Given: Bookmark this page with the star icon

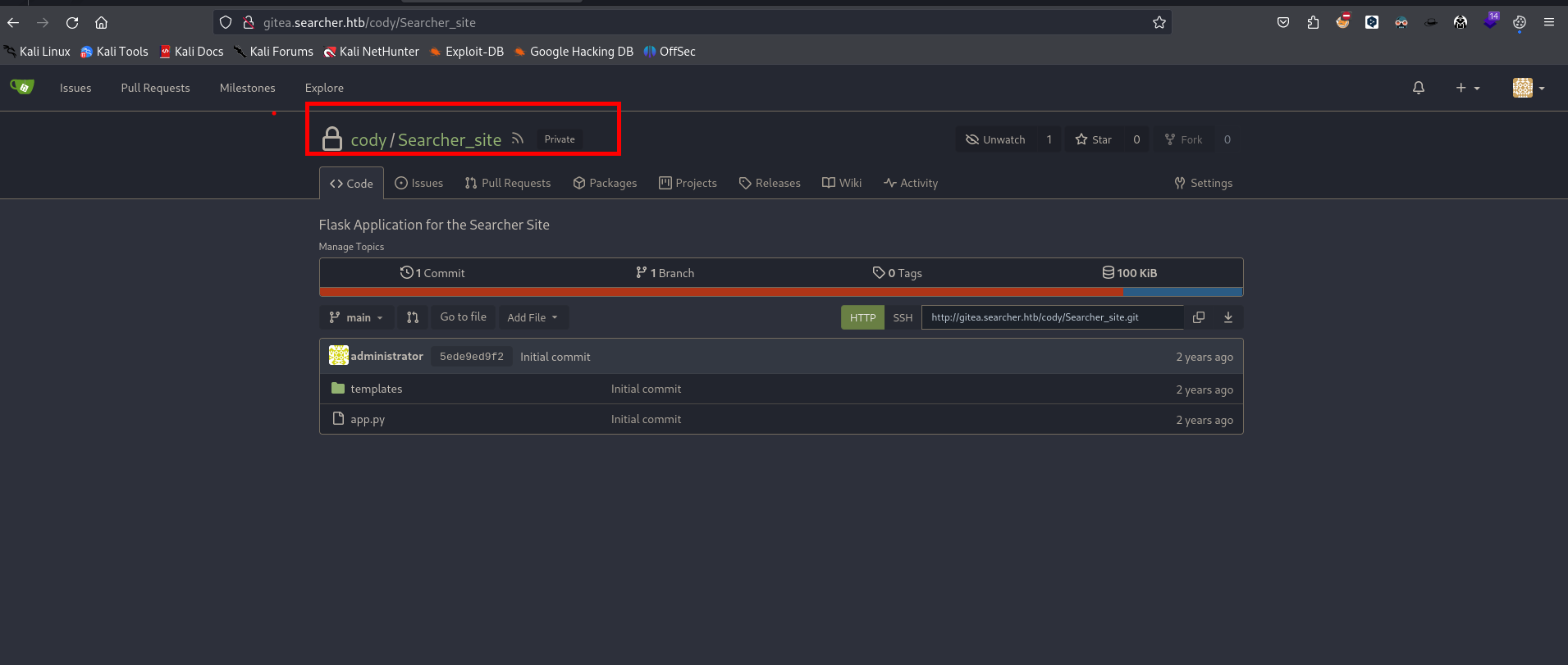Looking at the screenshot, I should click(1159, 23).
